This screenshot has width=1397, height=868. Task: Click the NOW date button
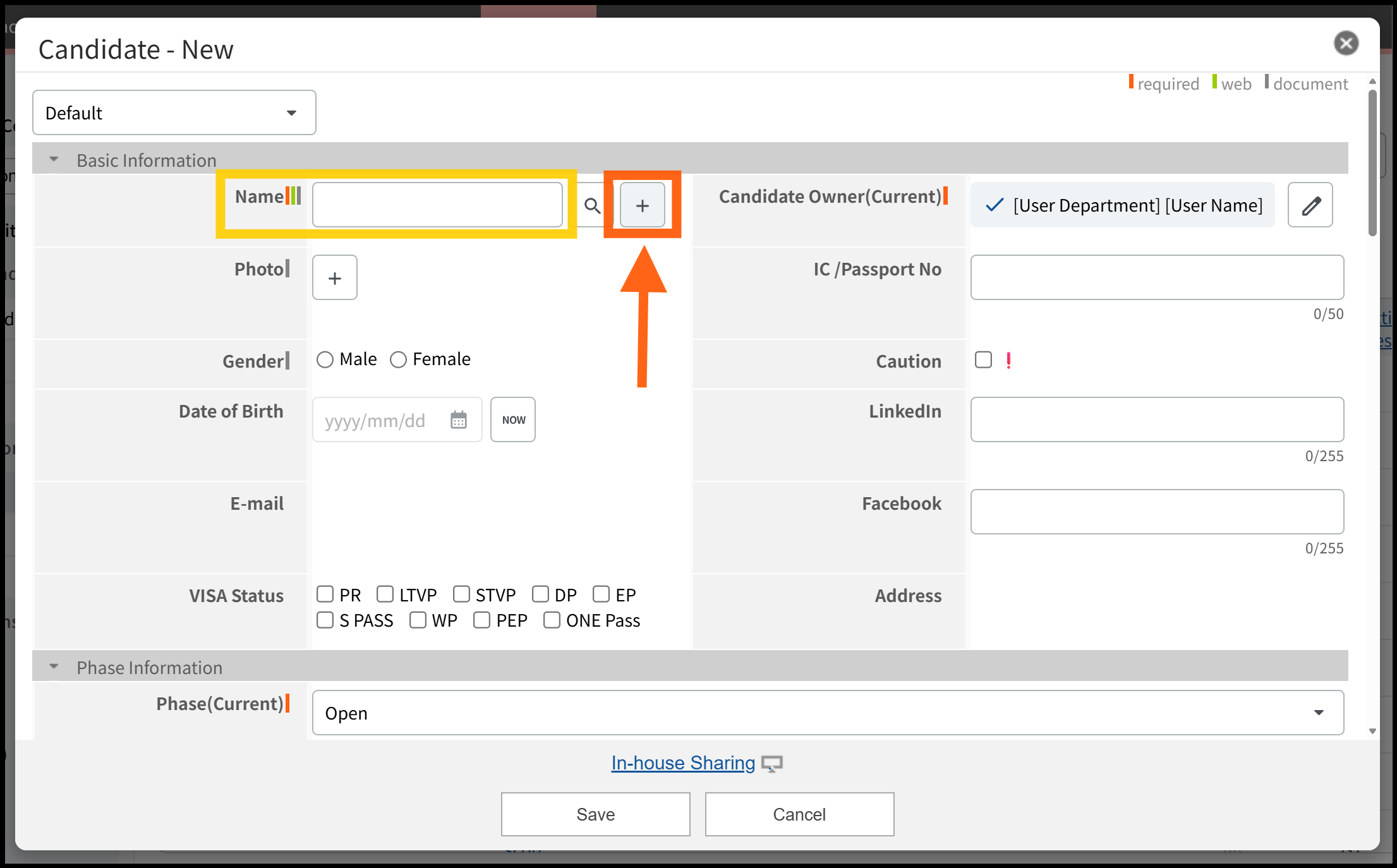point(512,420)
